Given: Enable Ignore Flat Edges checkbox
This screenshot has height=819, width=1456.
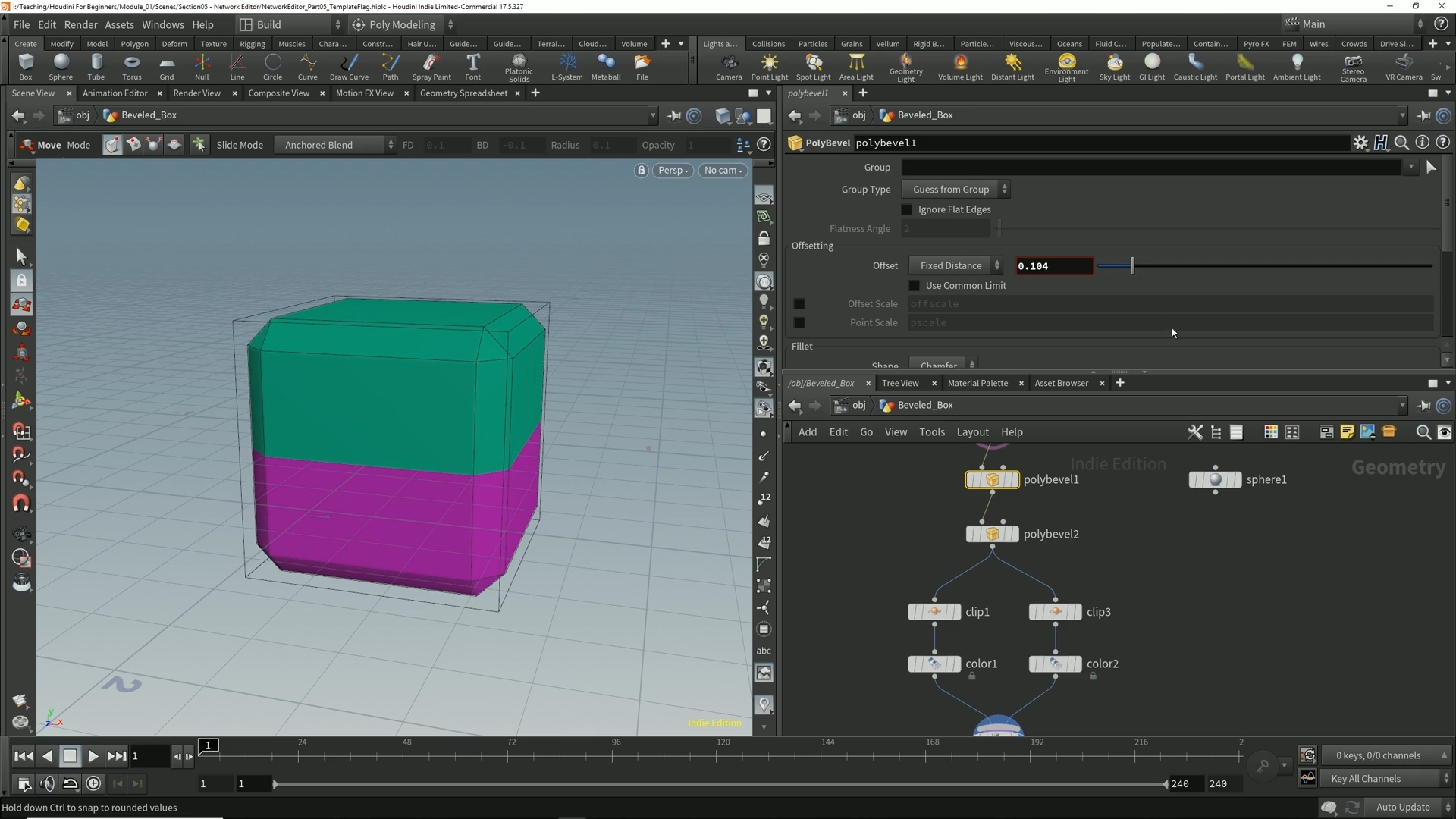Looking at the screenshot, I should [907, 209].
